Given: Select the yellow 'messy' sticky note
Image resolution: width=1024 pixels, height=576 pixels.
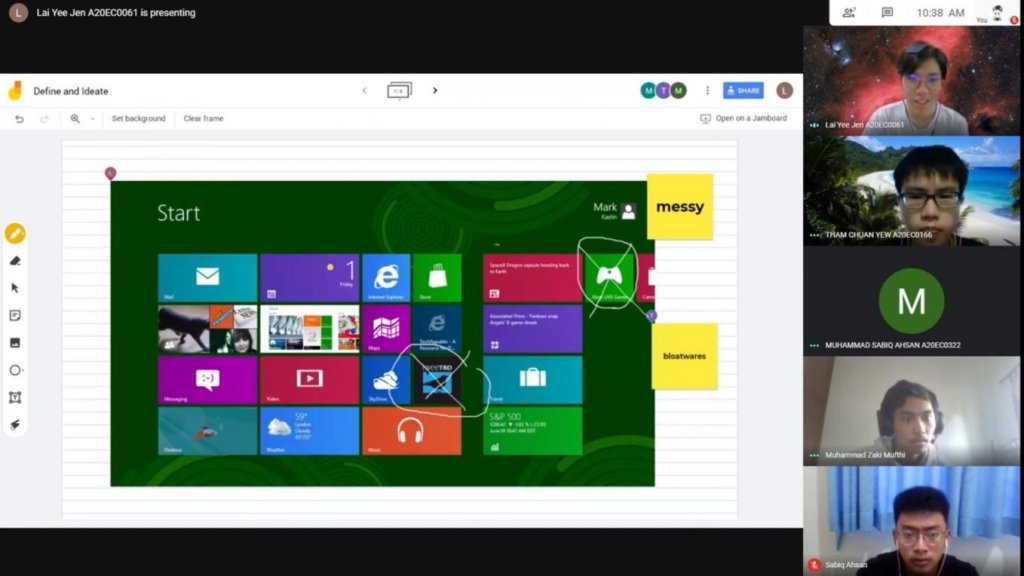Looking at the screenshot, I should [680, 207].
